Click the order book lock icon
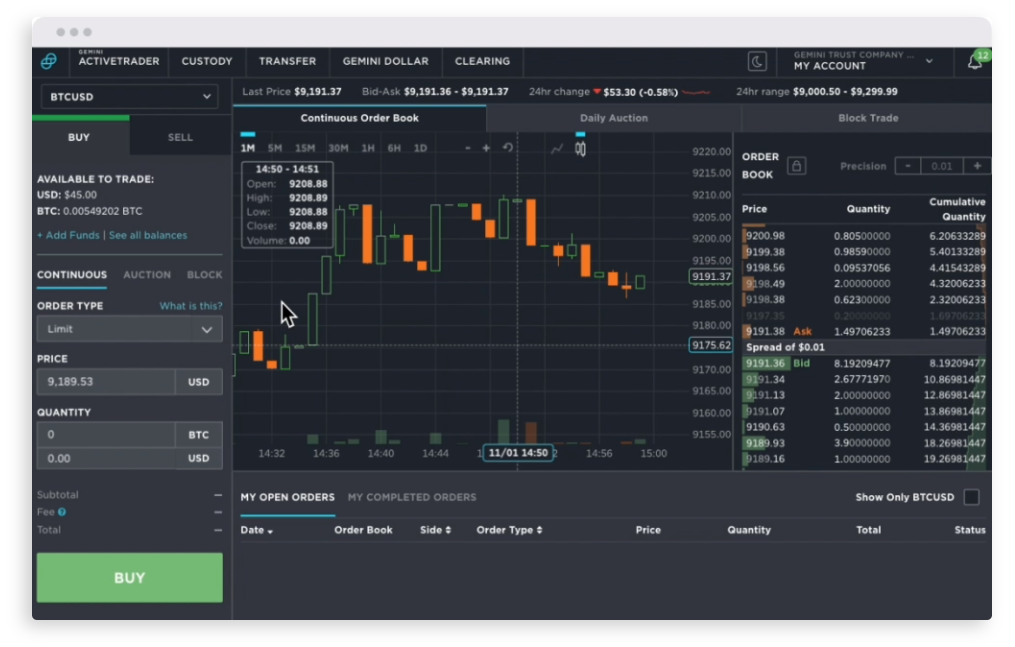The image size is (1015, 647). tap(796, 166)
